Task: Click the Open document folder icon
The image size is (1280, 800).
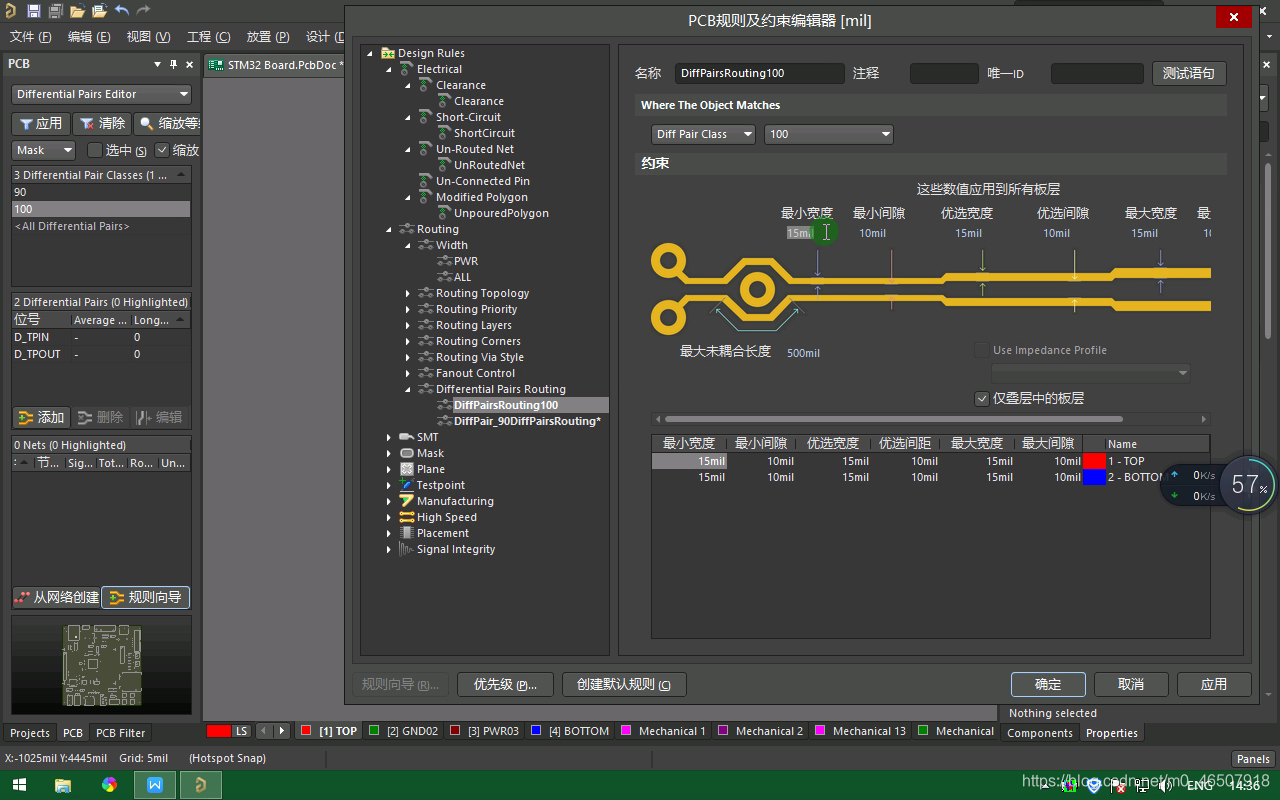Action: (x=78, y=11)
